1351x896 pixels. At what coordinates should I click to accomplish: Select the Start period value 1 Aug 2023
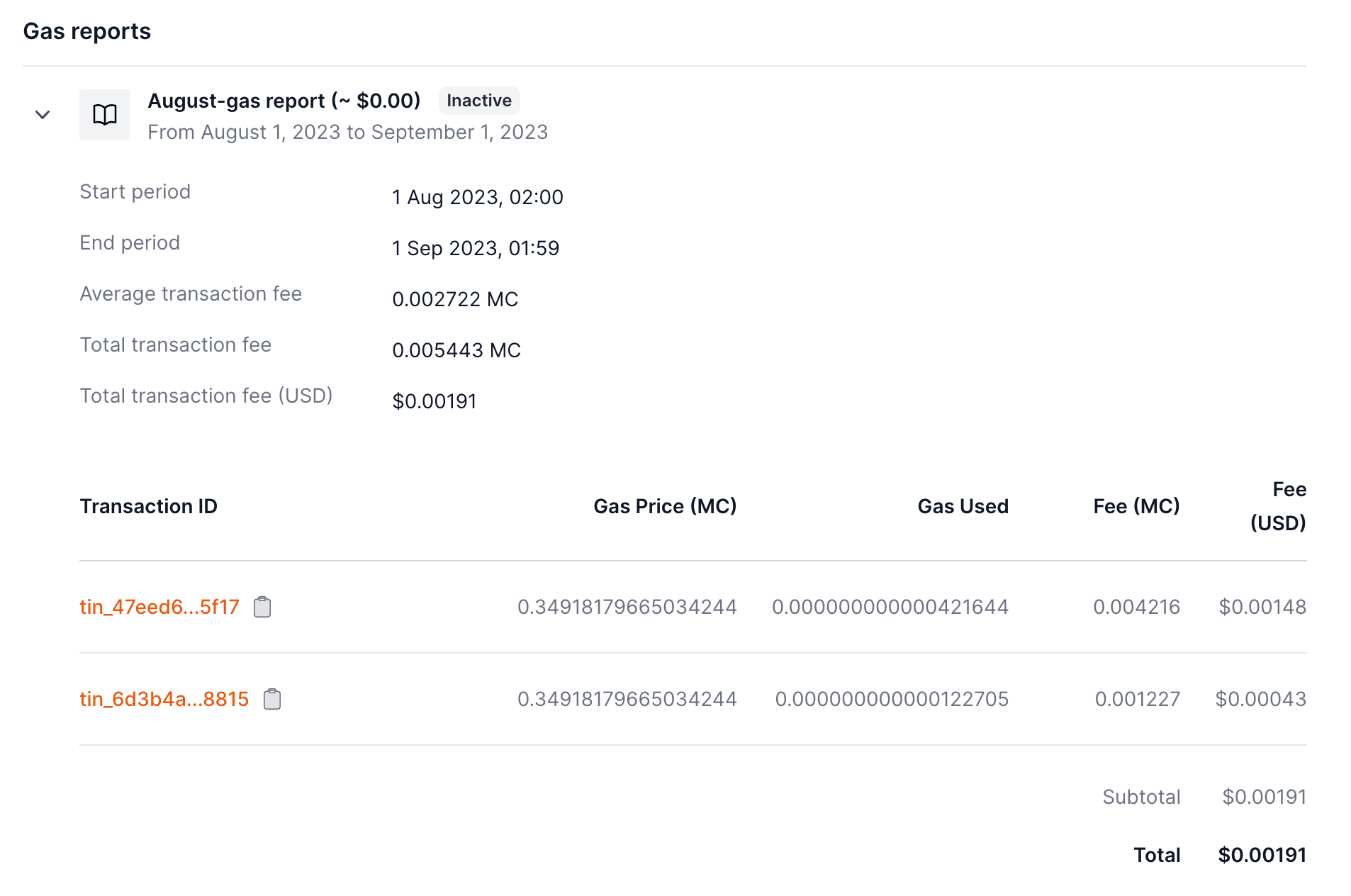[477, 197]
